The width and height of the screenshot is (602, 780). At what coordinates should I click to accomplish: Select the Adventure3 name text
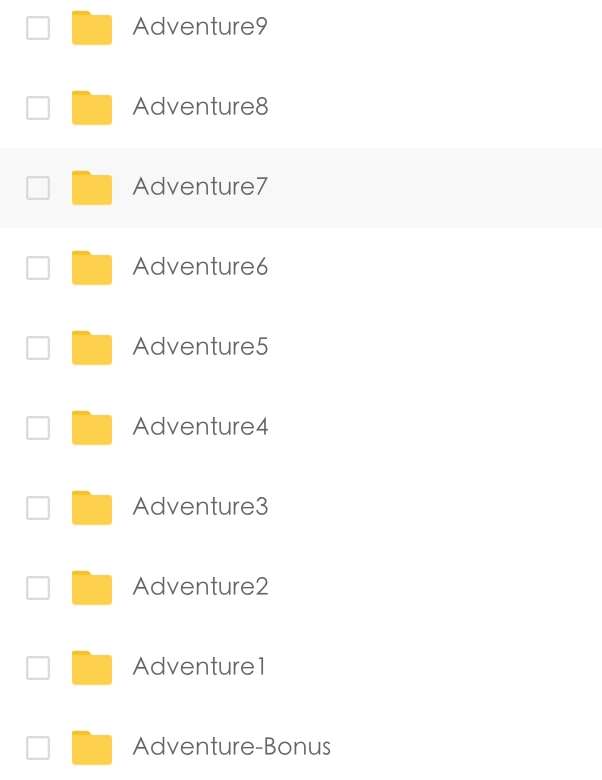(x=201, y=507)
